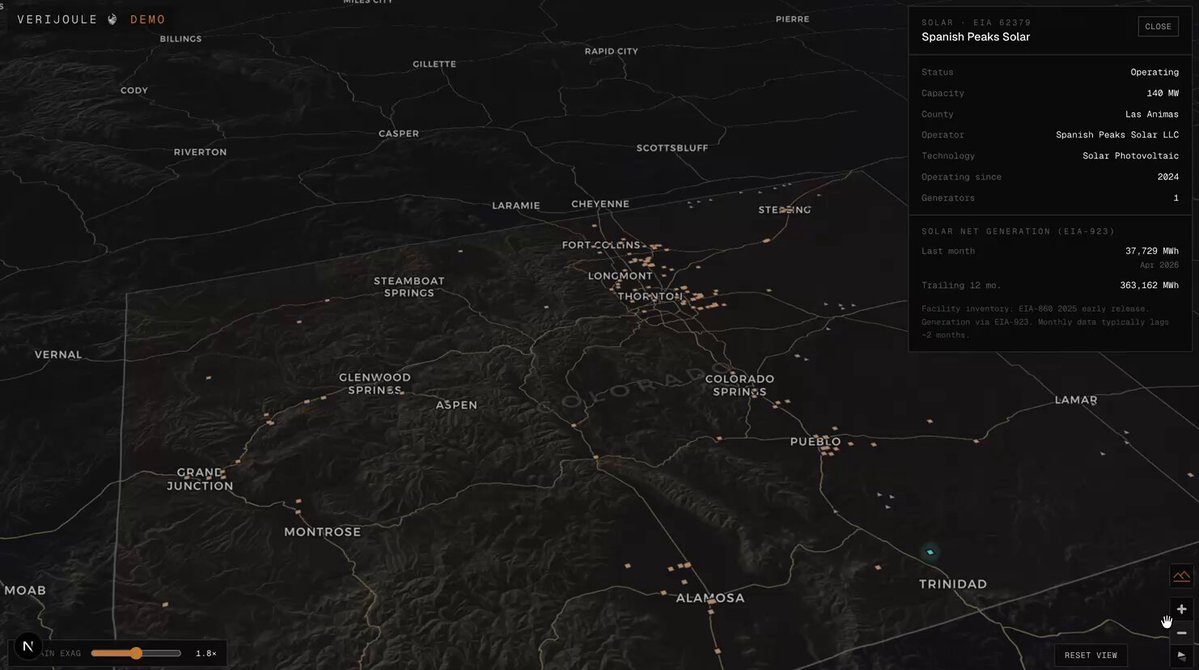Click the compass arrow to reset bearing

[1181, 655]
